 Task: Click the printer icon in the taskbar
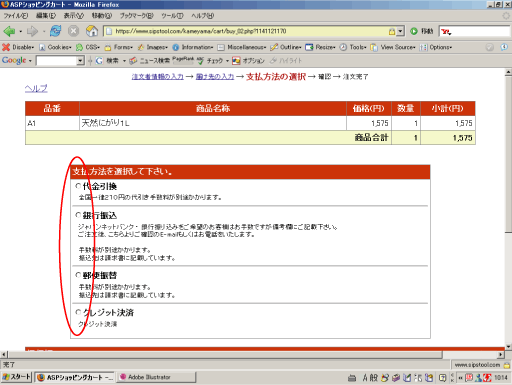(x=352, y=378)
